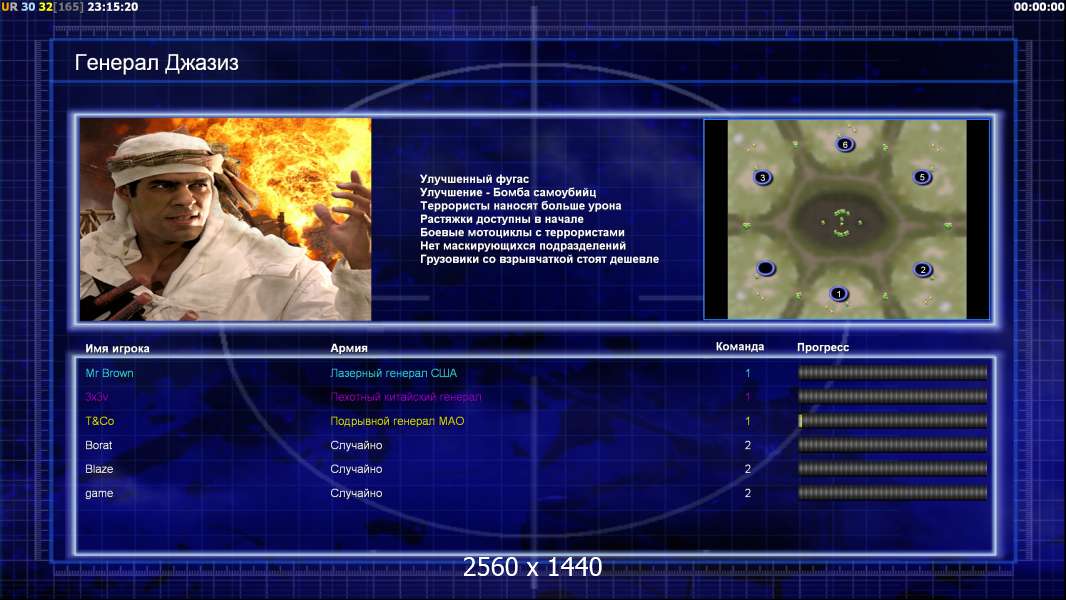Click the empty black start position marker
Image resolution: width=1066 pixels, height=600 pixels.
point(766,268)
